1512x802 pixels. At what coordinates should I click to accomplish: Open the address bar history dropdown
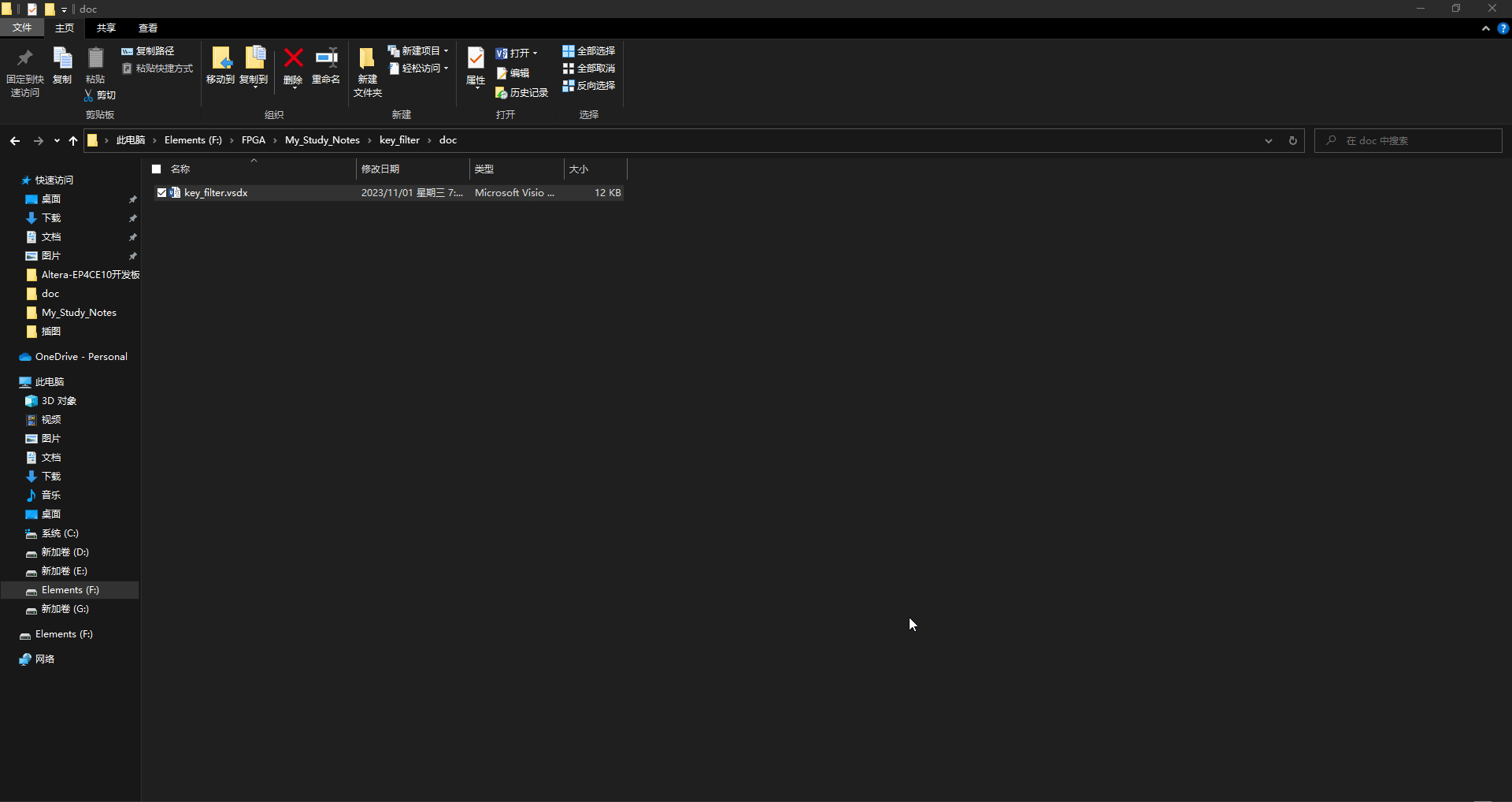coord(1269,141)
